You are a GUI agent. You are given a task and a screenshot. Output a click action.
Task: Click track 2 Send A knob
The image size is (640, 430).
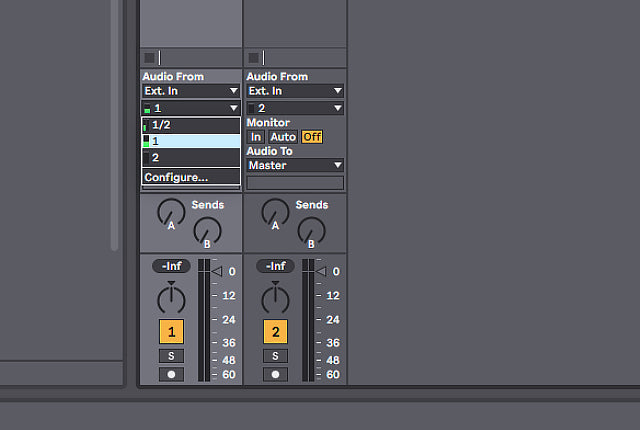pos(276,212)
